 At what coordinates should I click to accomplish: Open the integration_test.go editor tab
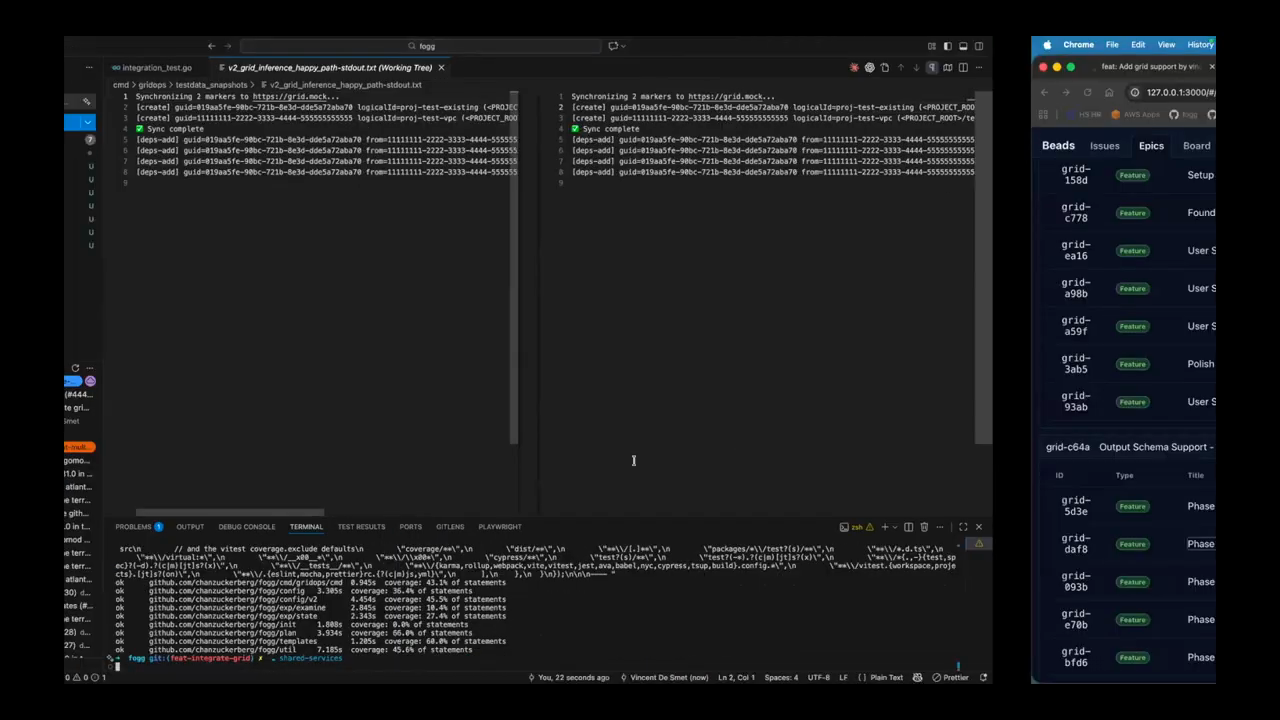(x=156, y=68)
